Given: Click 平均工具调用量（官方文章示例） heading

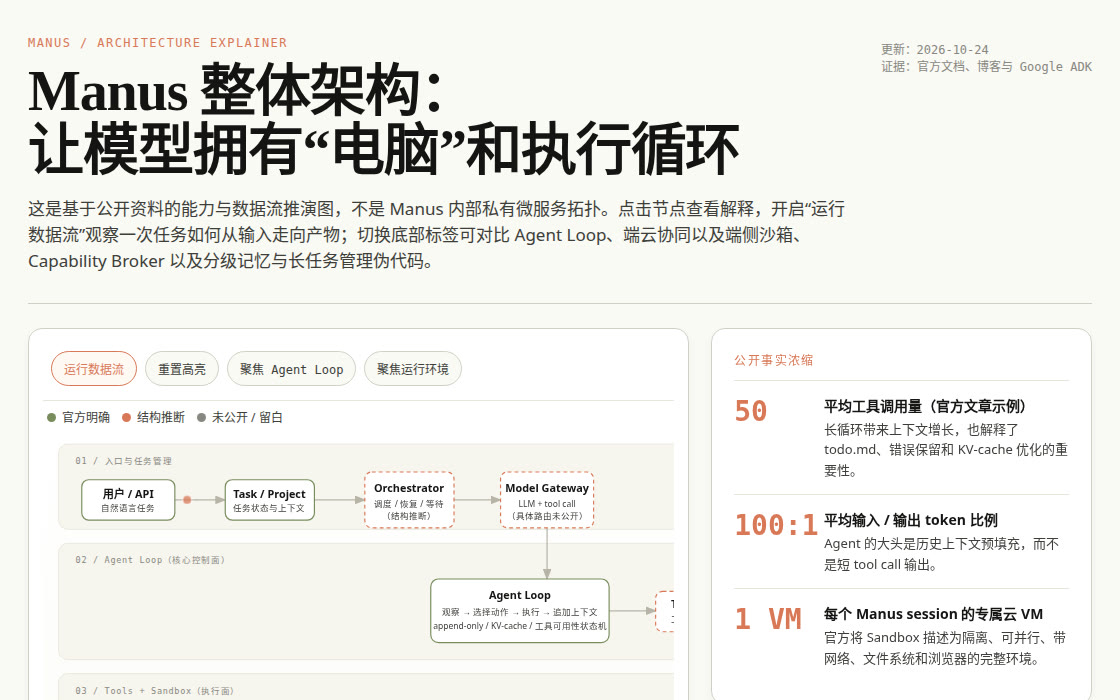Looking at the screenshot, I should (x=927, y=406).
